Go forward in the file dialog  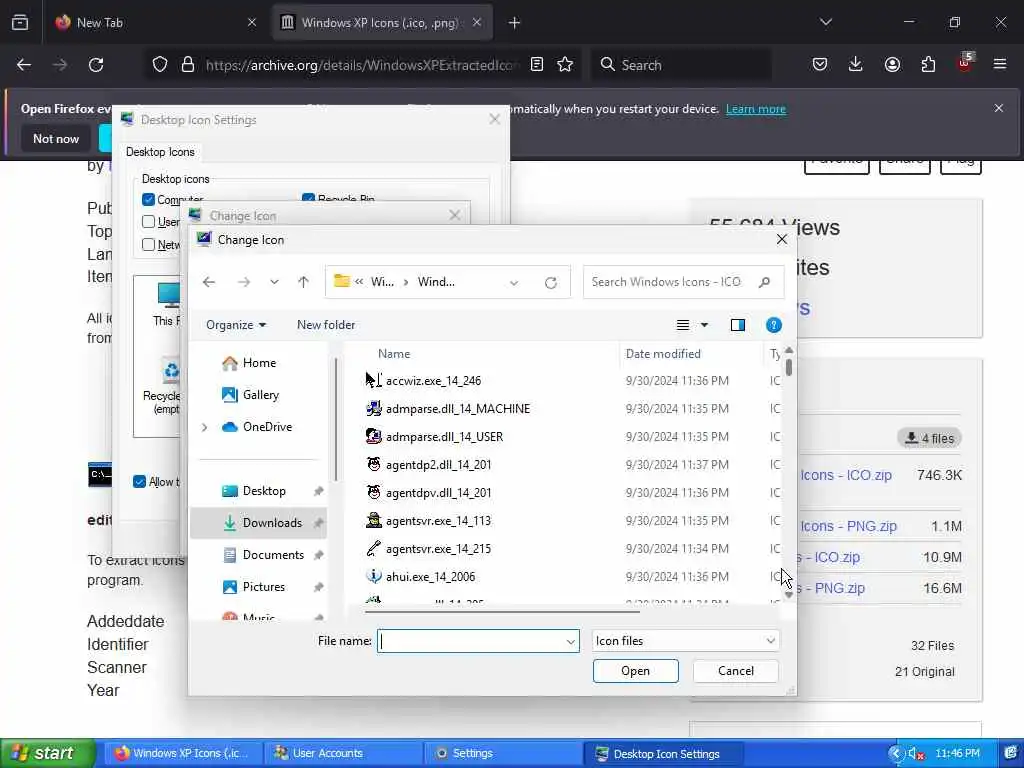point(244,282)
